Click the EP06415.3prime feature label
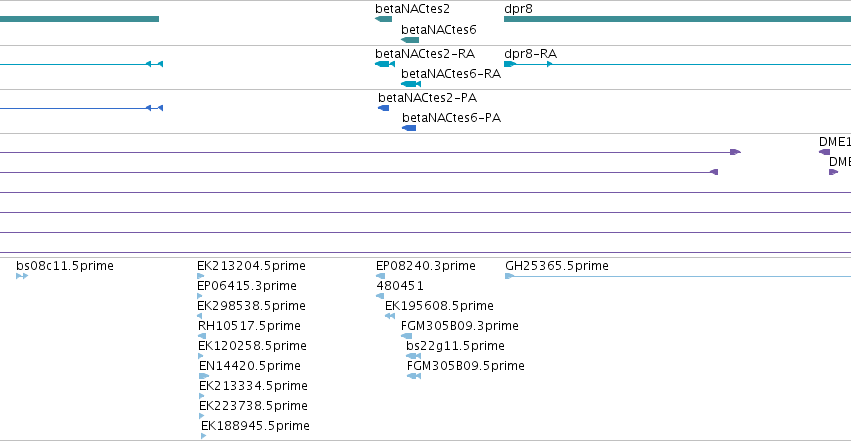 pos(247,286)
